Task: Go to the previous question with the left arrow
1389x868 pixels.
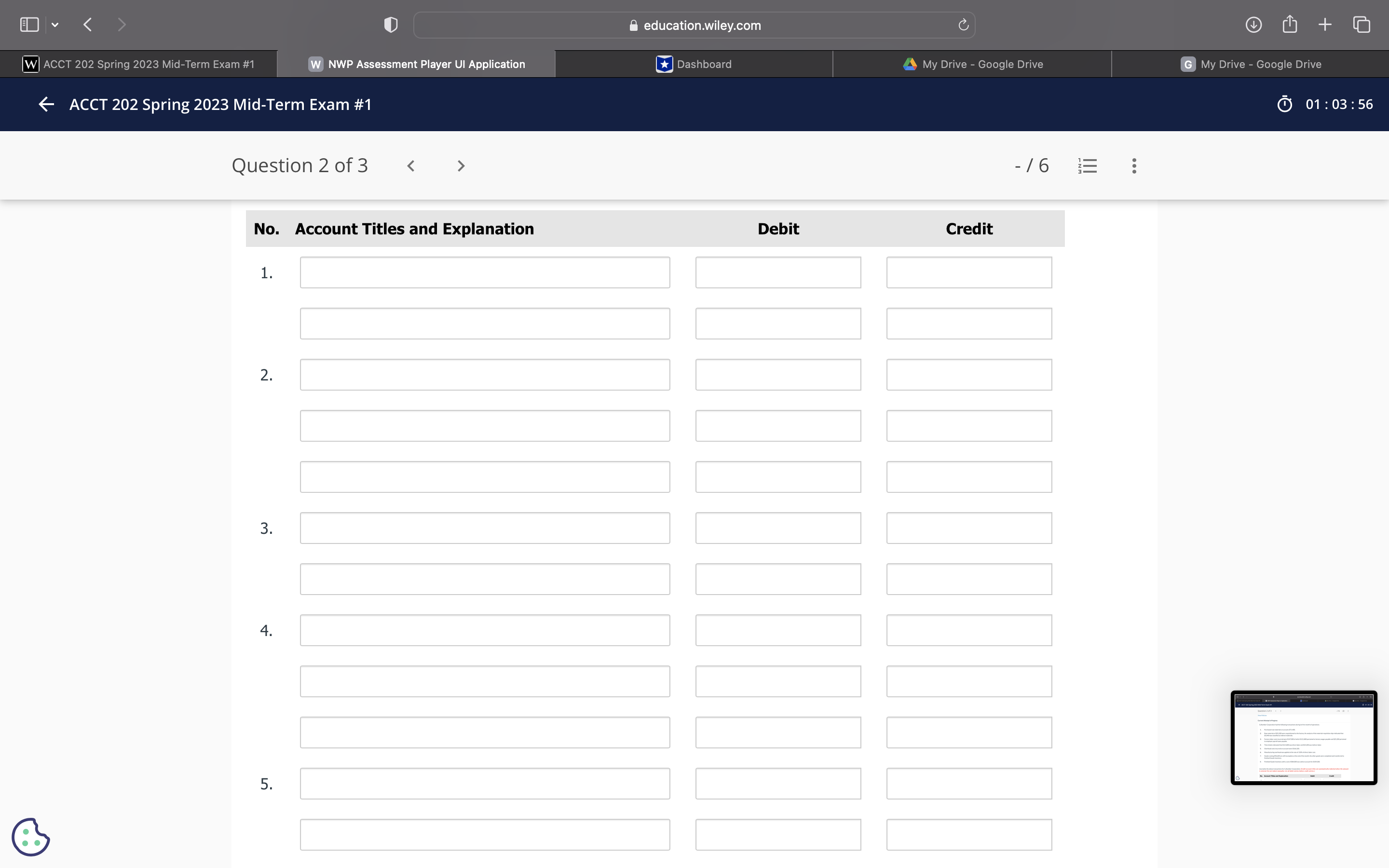Action: click(411, 165)
